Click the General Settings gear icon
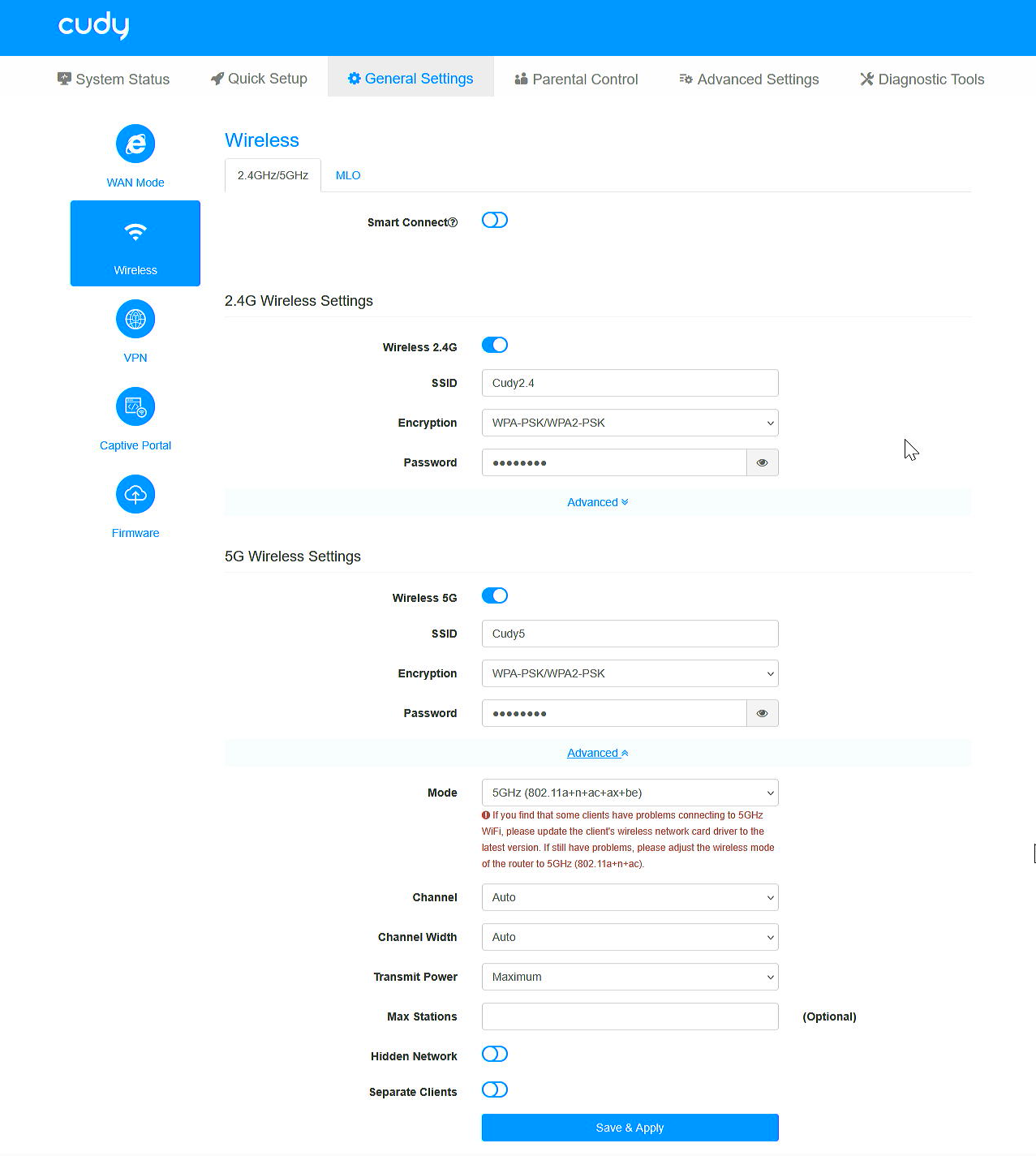 (x=354, y=79)
